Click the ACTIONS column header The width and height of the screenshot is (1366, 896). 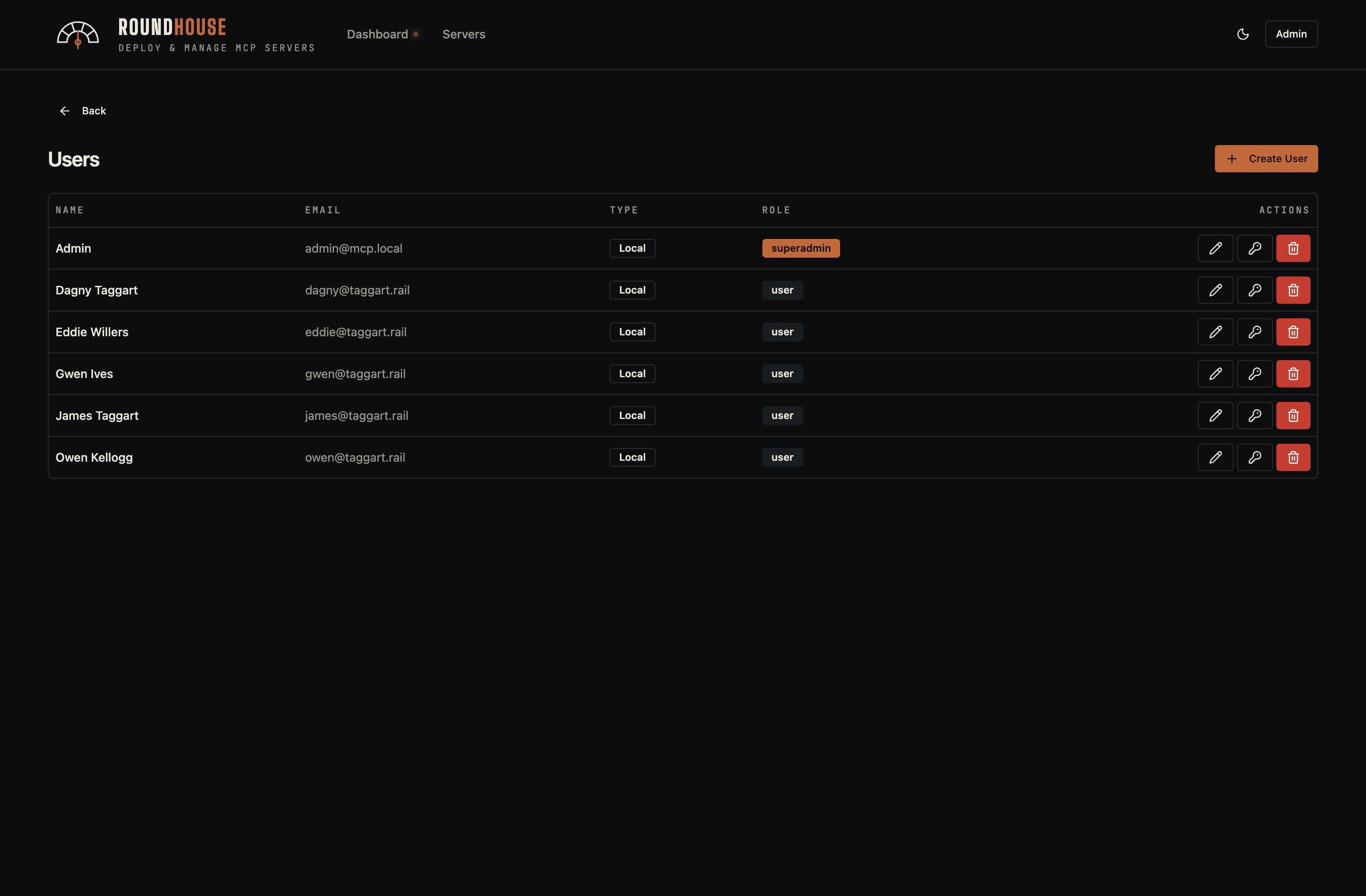pyautogui.click(x=1284, y=210)
